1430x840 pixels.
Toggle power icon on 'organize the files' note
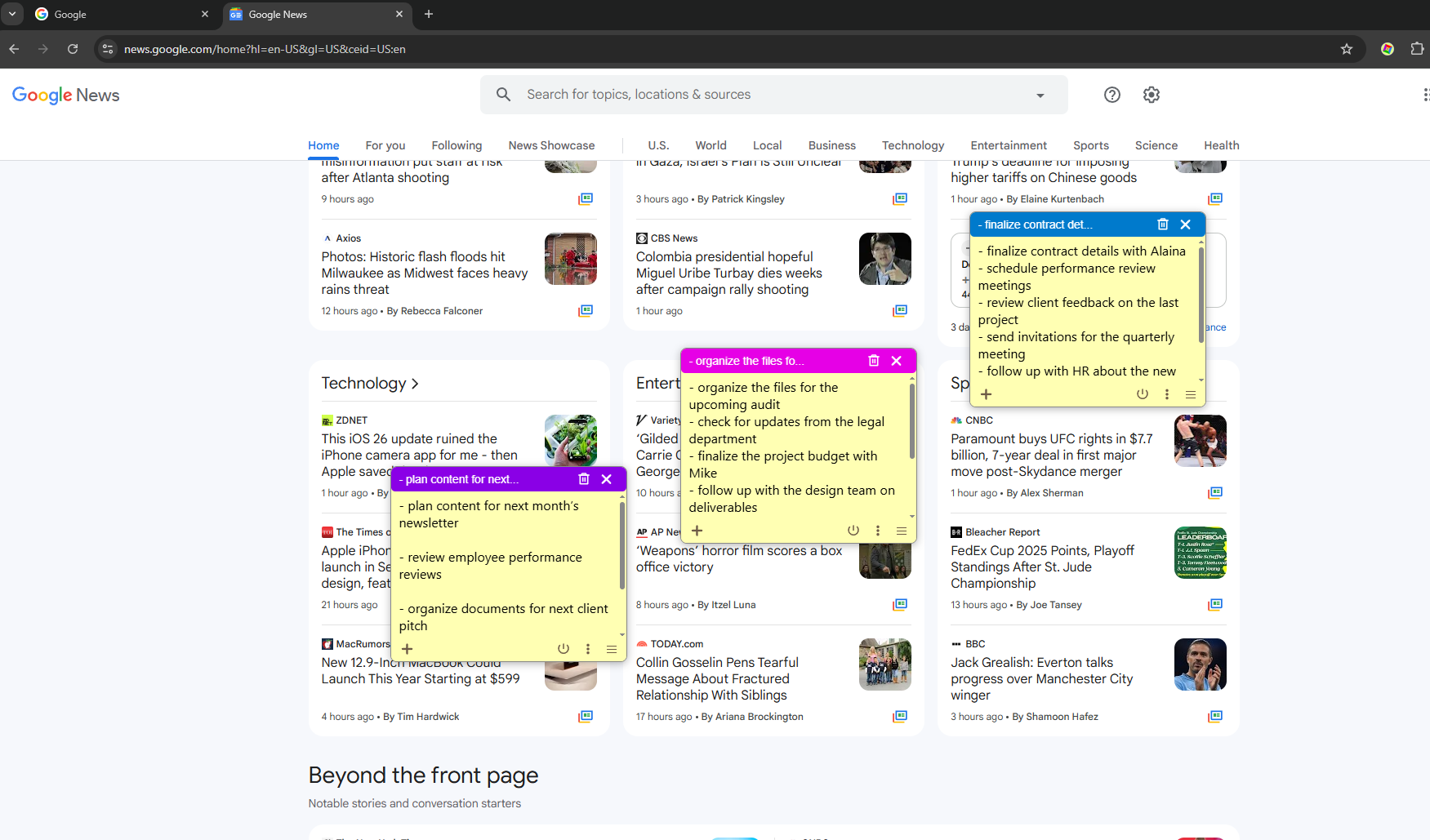[853, 531]
